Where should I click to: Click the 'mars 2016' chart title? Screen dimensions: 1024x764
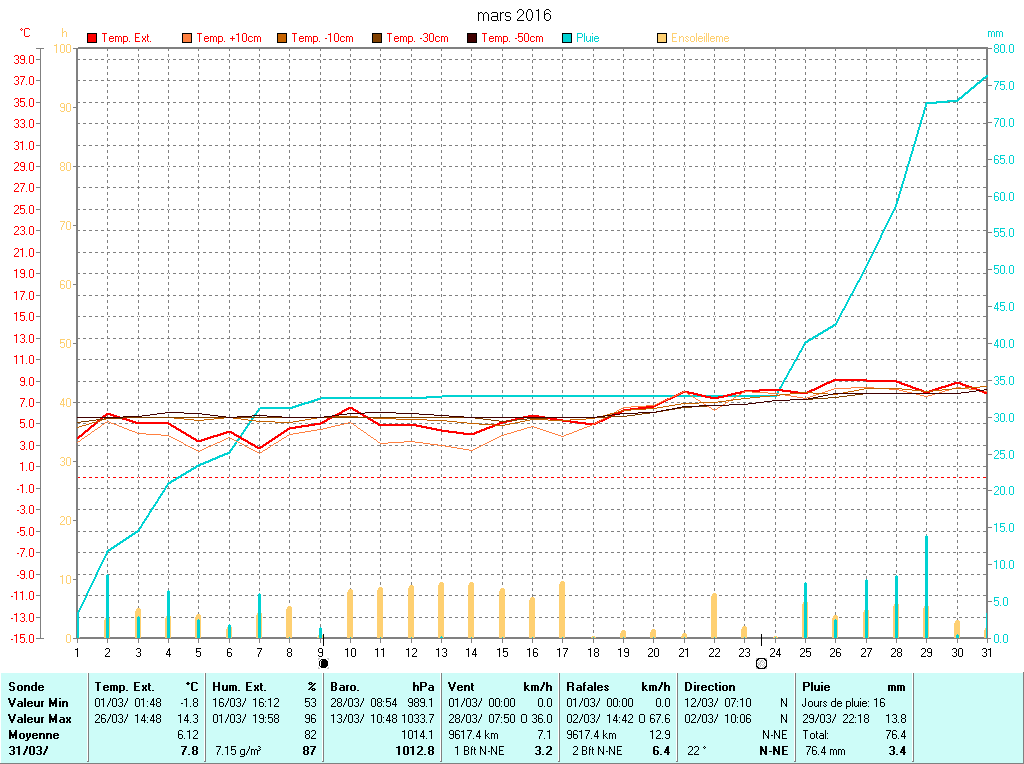pyautogui.click(x=513, y=16)
